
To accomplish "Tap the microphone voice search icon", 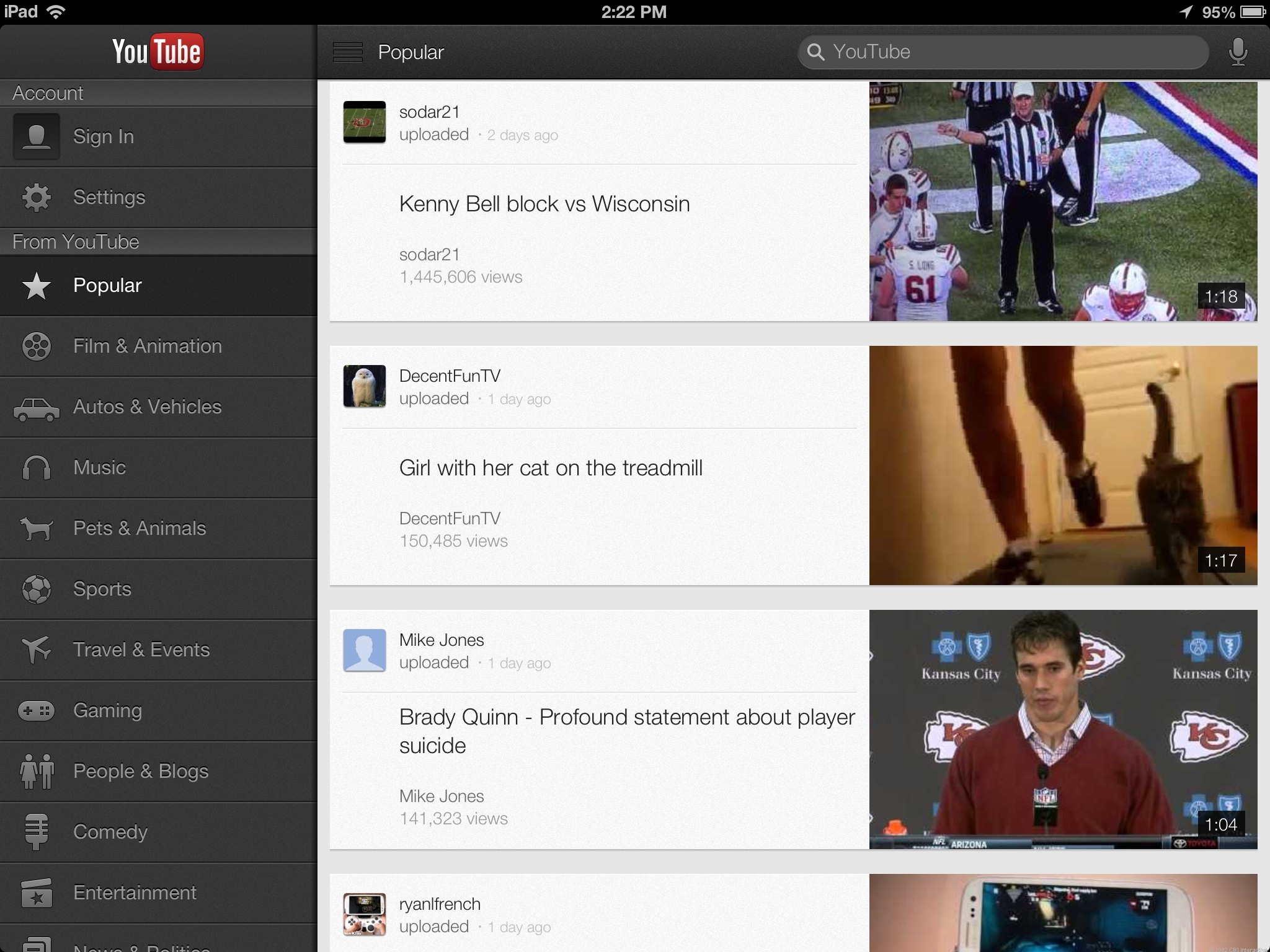I will [x=1237, y=52].
